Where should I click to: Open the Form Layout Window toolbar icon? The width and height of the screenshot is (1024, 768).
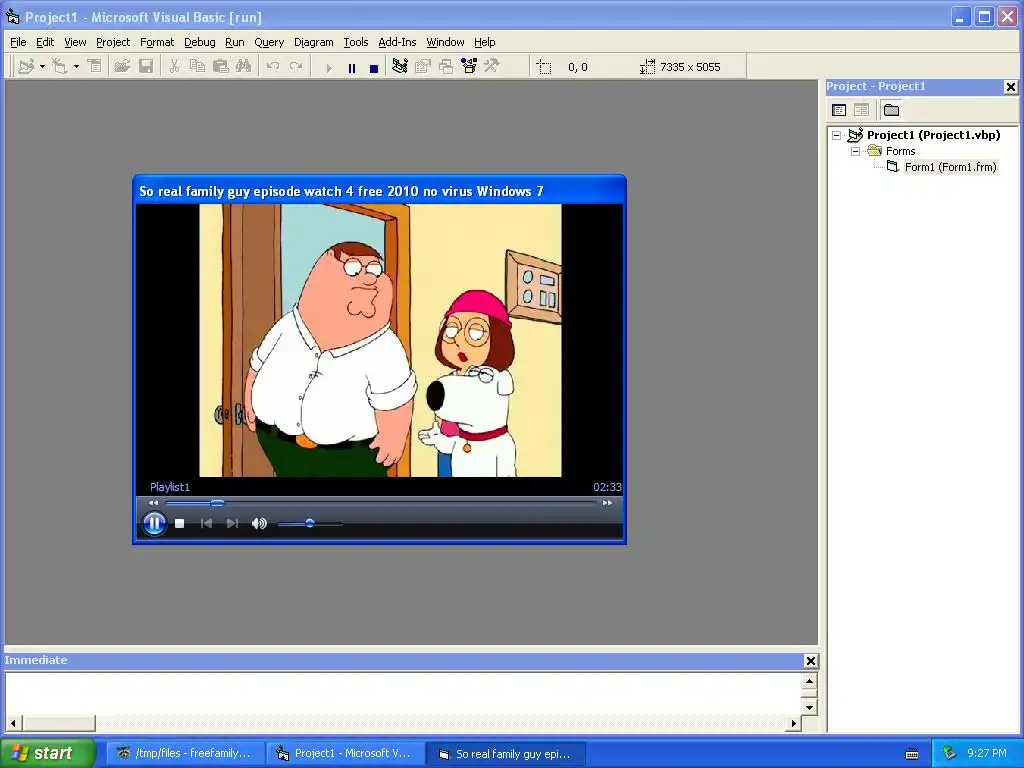click(x=446, y=67)
